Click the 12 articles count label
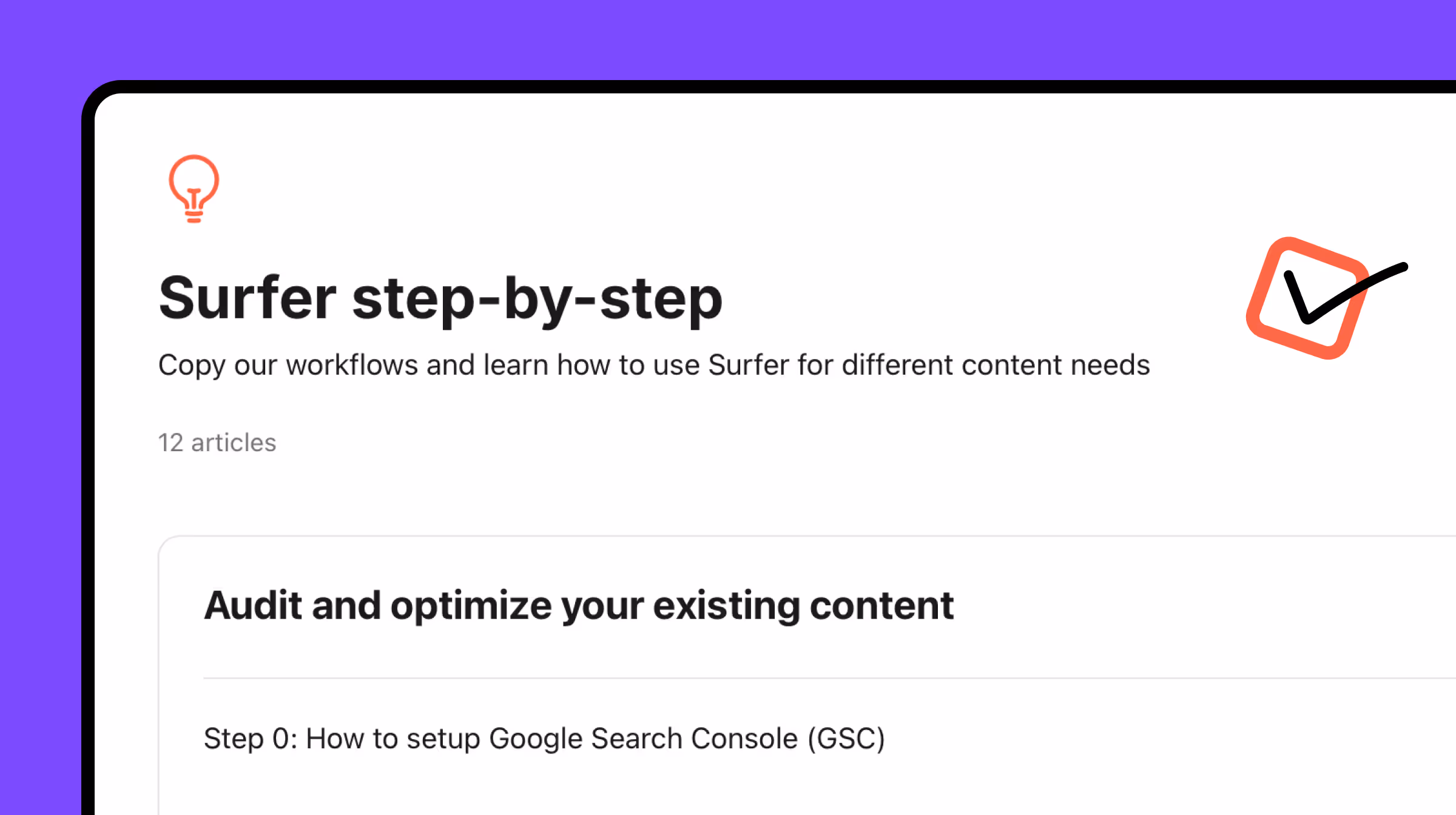 pos(217,443)
